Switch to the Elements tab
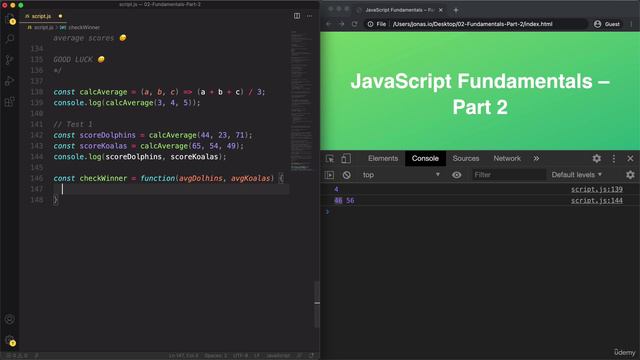The height and width of the screenshot is (360, 640). coord(382,158)
